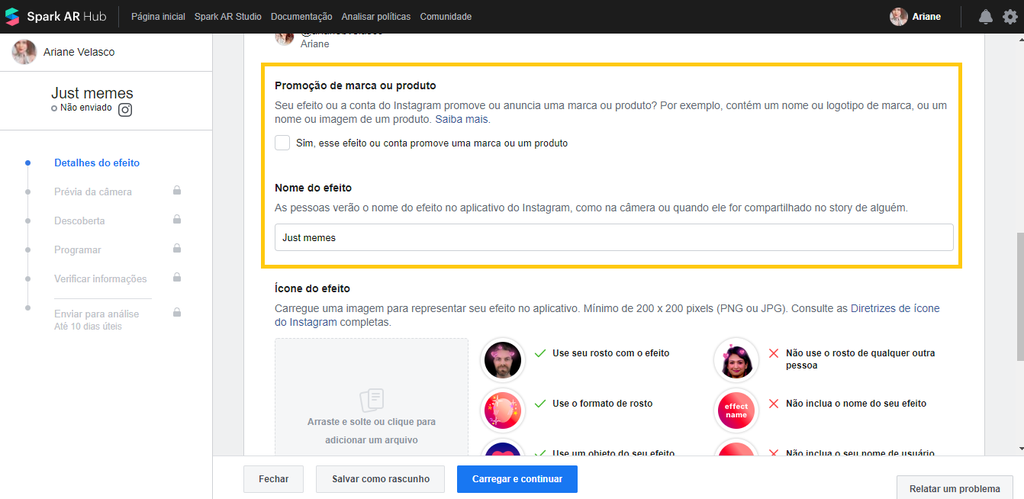Select Prévia da câmera step

(x=93, y=192)
